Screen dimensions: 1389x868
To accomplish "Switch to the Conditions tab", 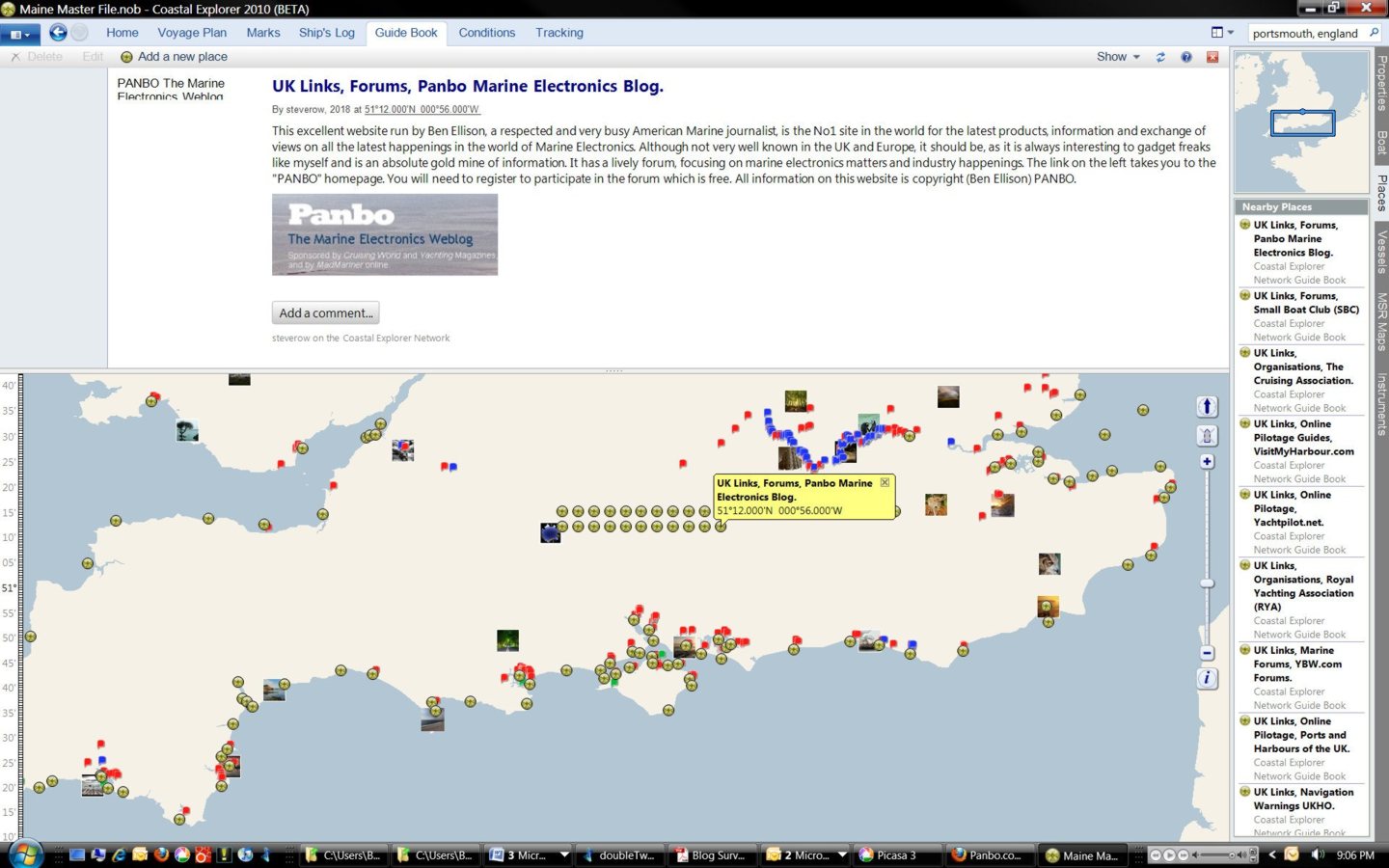I will 487,33.
